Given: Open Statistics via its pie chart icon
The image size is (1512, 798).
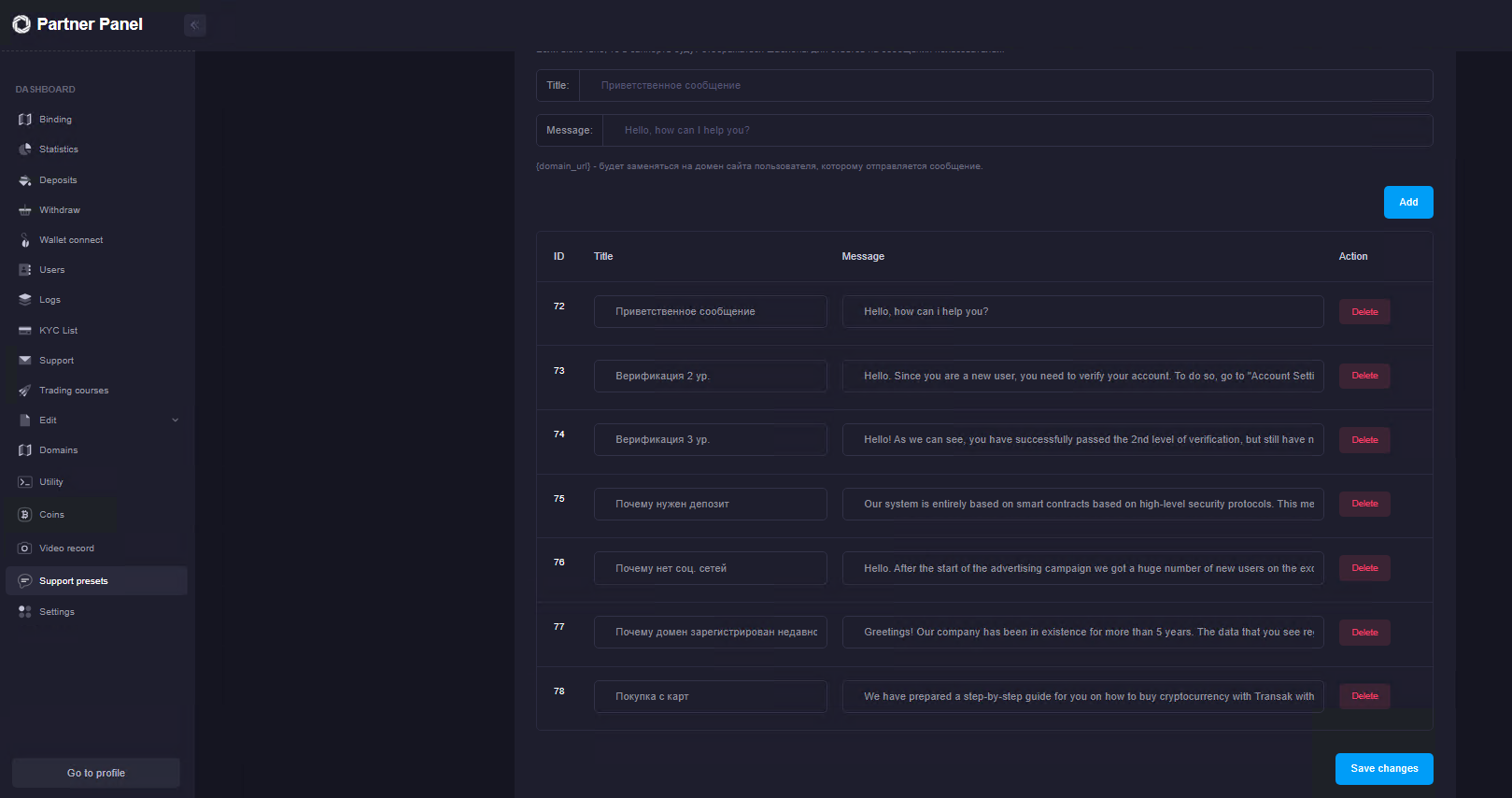Looking at the screenshot, I should [25, 150].
